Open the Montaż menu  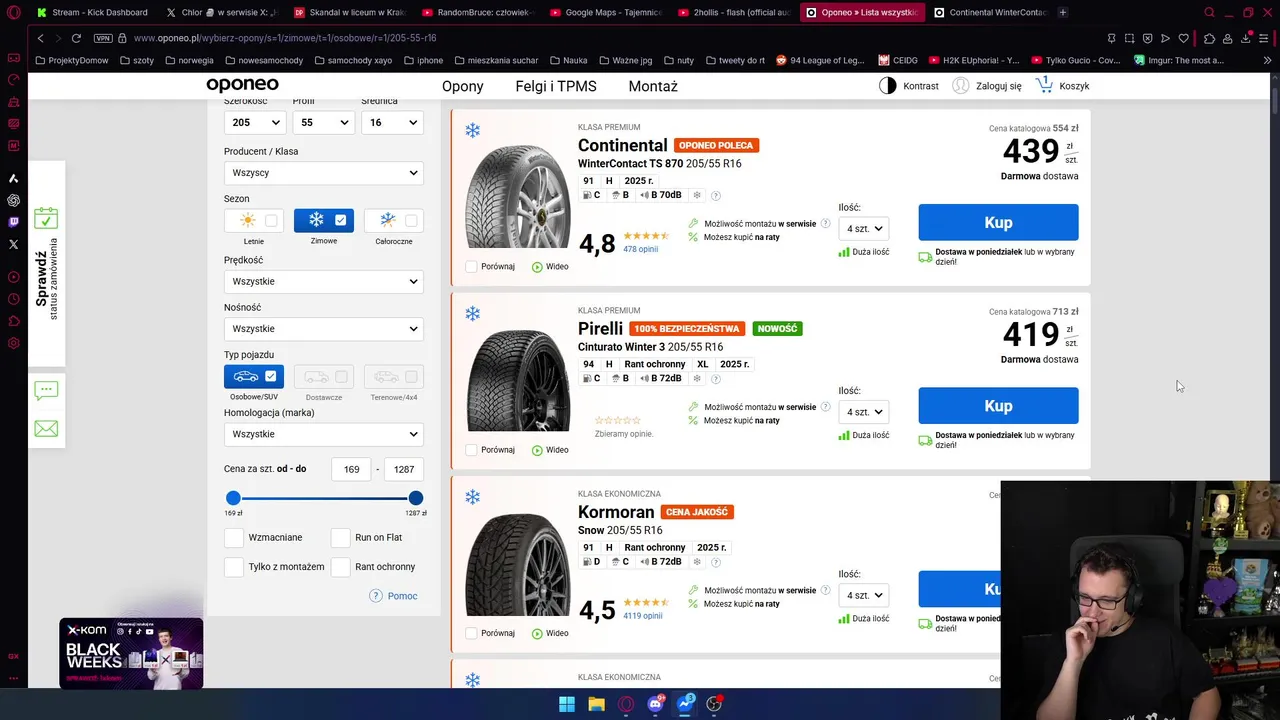click(653, 87)
